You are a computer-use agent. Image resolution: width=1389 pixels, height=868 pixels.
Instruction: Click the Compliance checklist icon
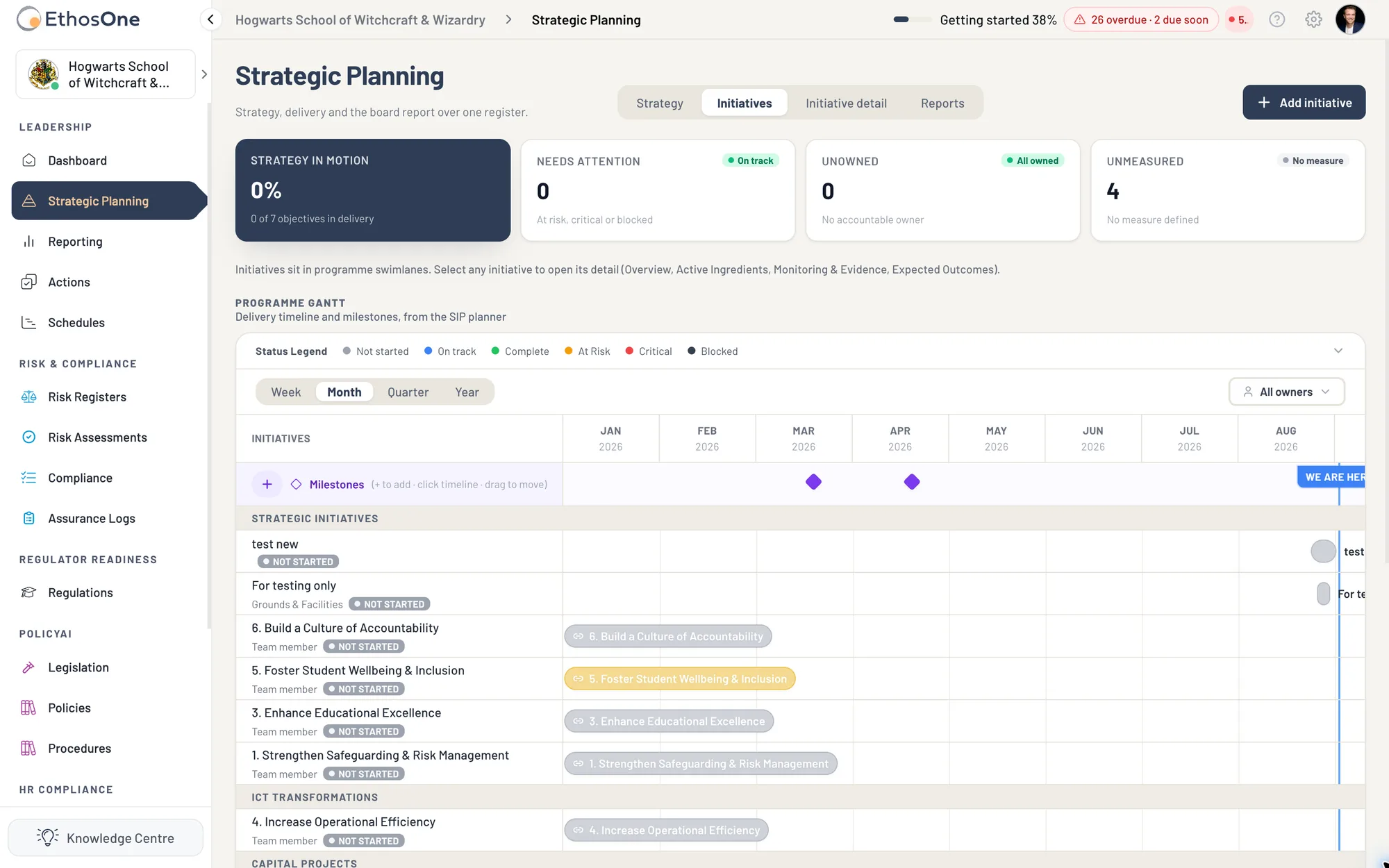point(29,478)
